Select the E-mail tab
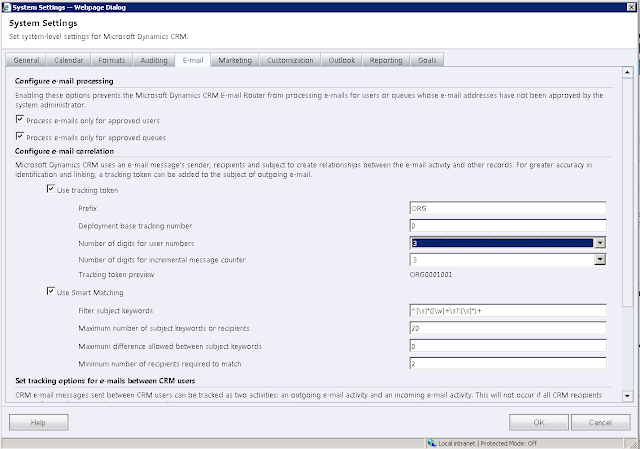This screenshot has width=640, height=449. click(193, 60)
